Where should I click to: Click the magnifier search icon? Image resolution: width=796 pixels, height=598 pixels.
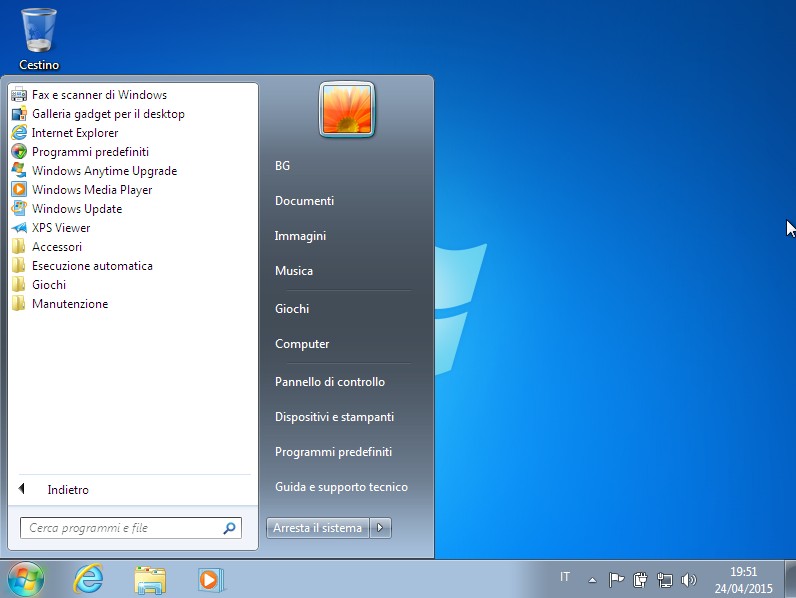point(229,528)
